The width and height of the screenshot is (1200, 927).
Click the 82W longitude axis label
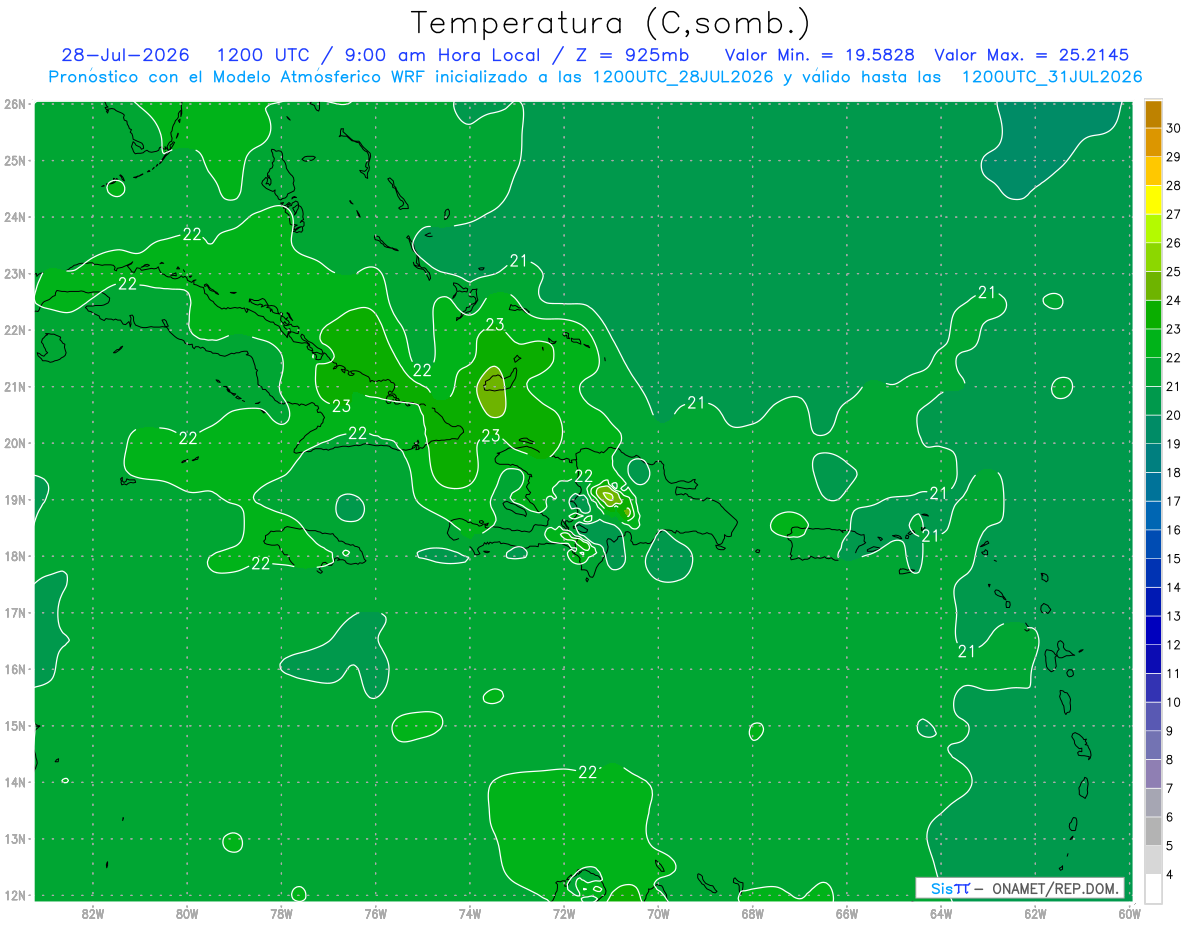(x=92, y=913)
